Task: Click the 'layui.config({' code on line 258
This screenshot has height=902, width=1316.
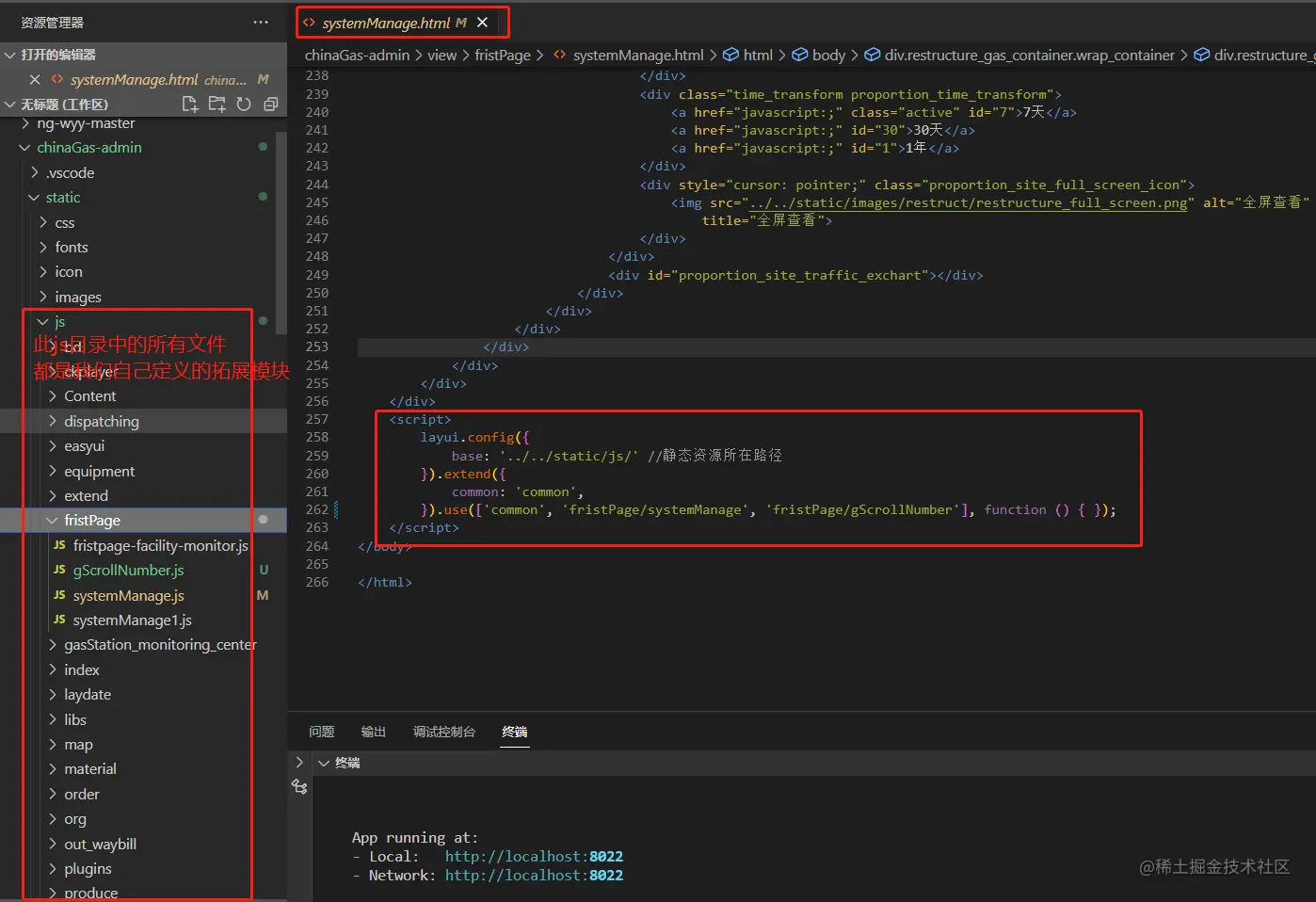Action: coord(474,438)
